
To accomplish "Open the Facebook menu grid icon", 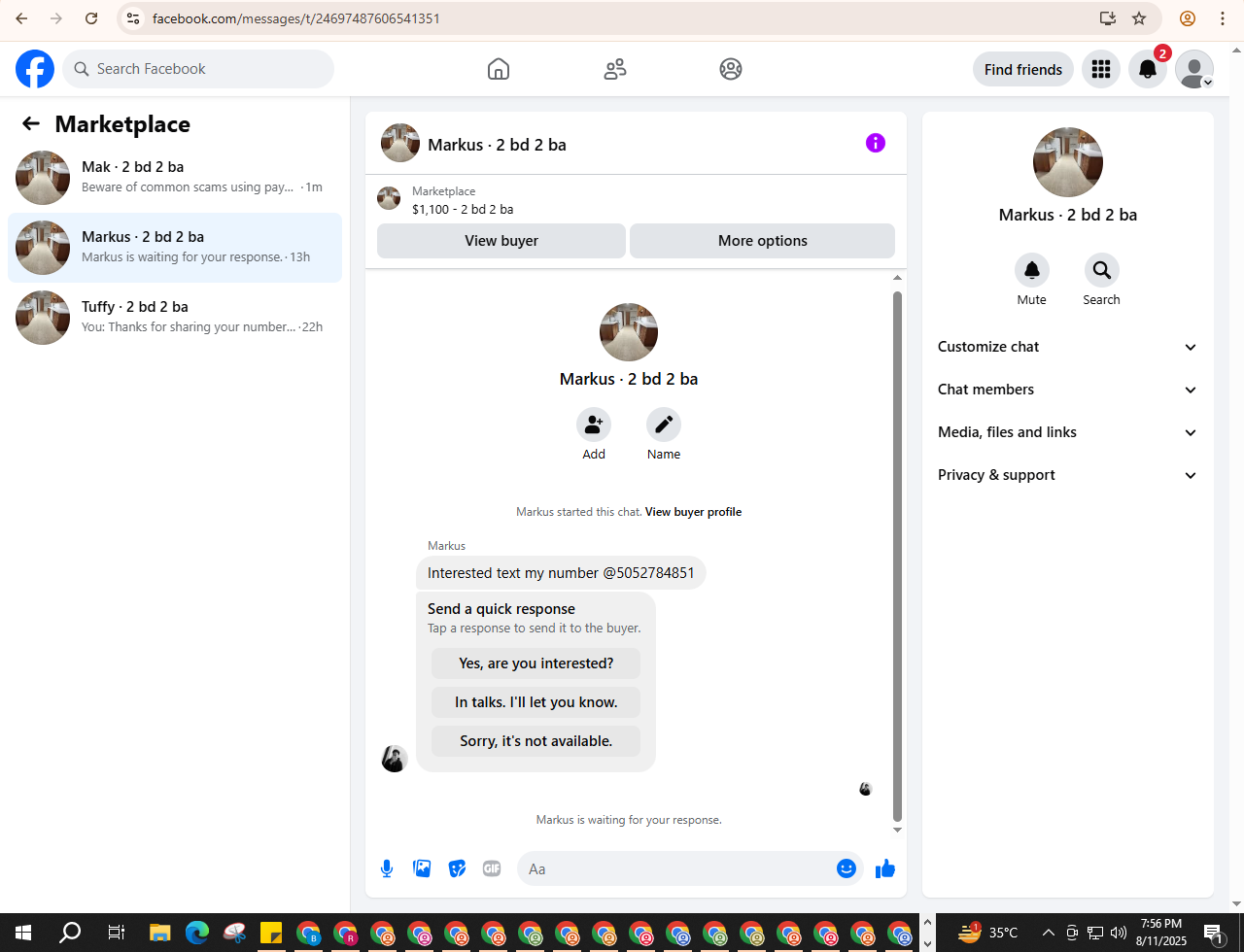I will coord(1101,69).
